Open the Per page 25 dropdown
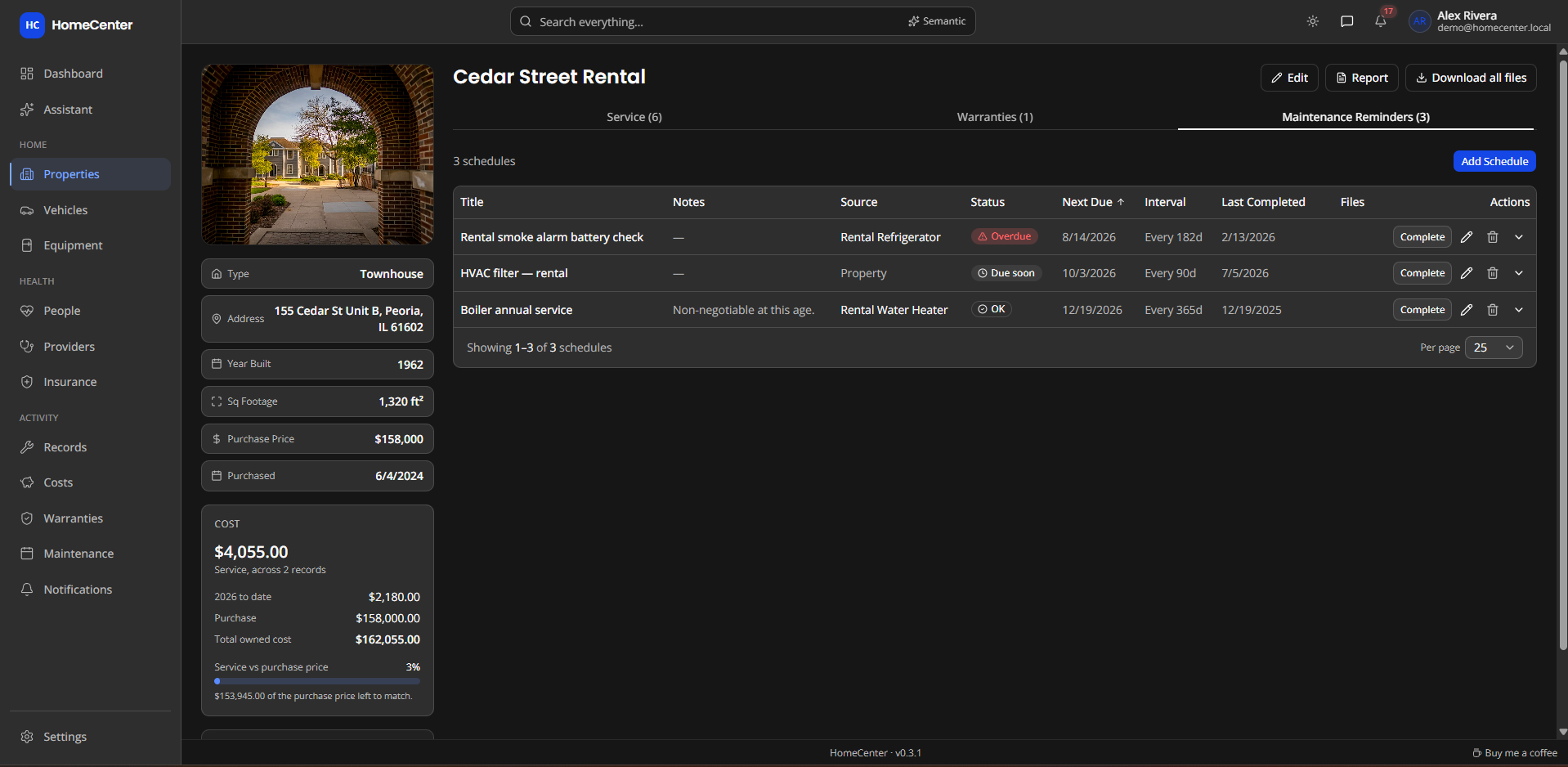The height and width of the screenshot is (767, 1568). click(x=1494, y=348)
